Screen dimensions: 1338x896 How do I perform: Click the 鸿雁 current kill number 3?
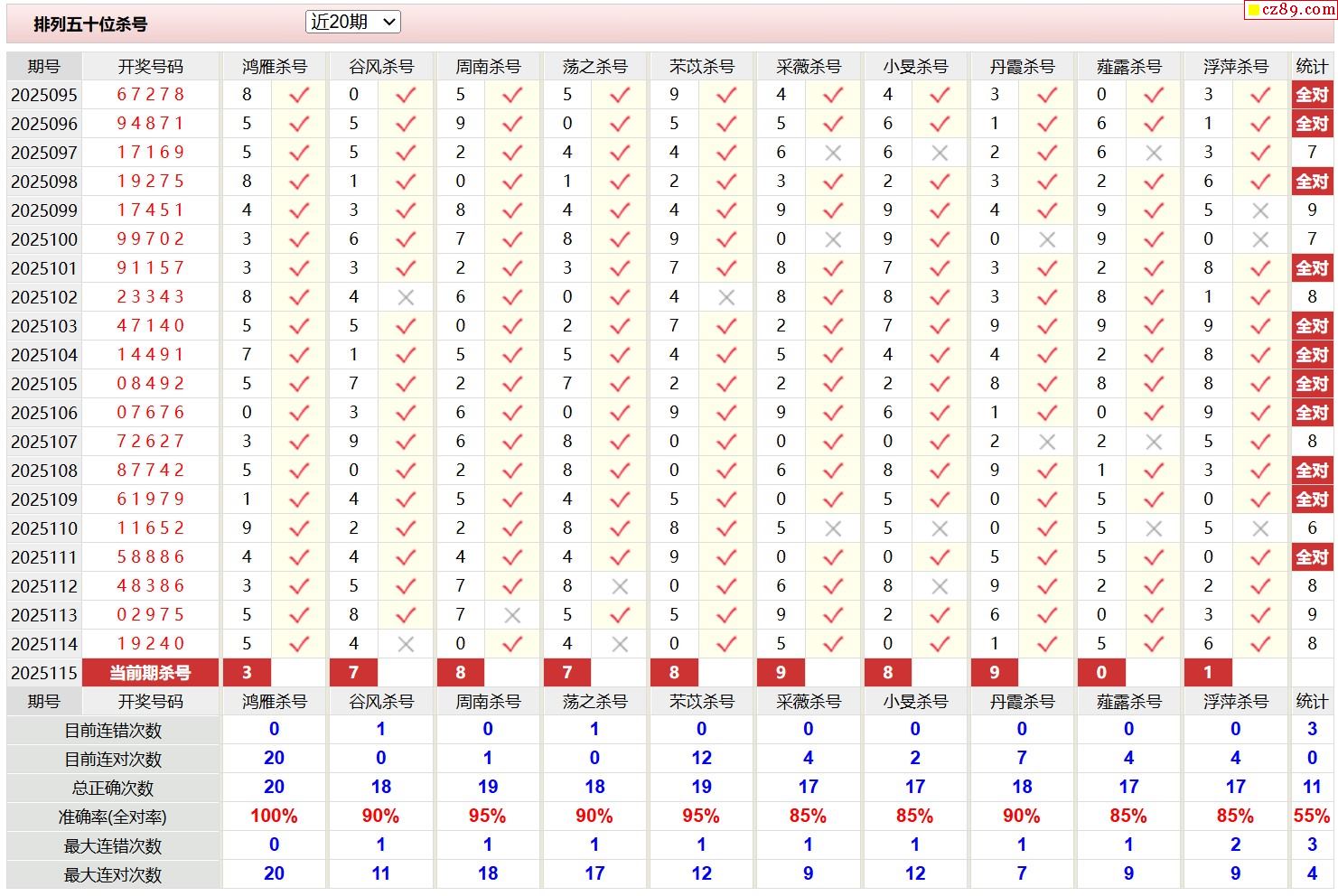(x=247, y=673)
